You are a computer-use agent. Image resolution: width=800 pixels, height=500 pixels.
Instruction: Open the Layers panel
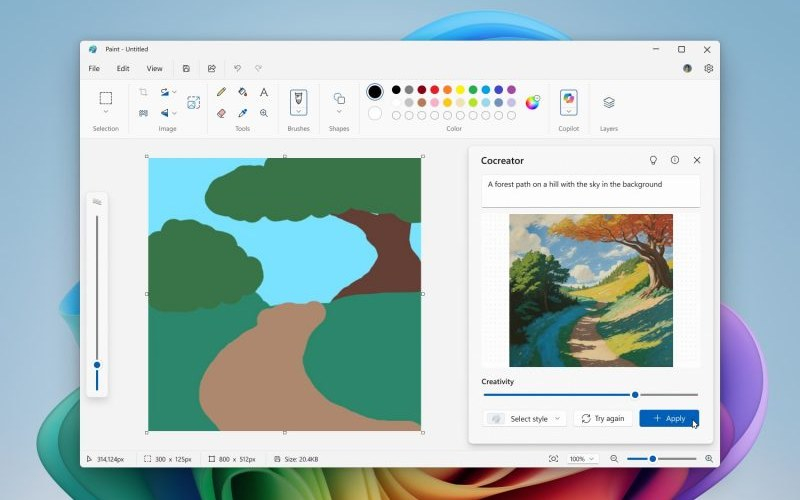[x=609, y=102]
